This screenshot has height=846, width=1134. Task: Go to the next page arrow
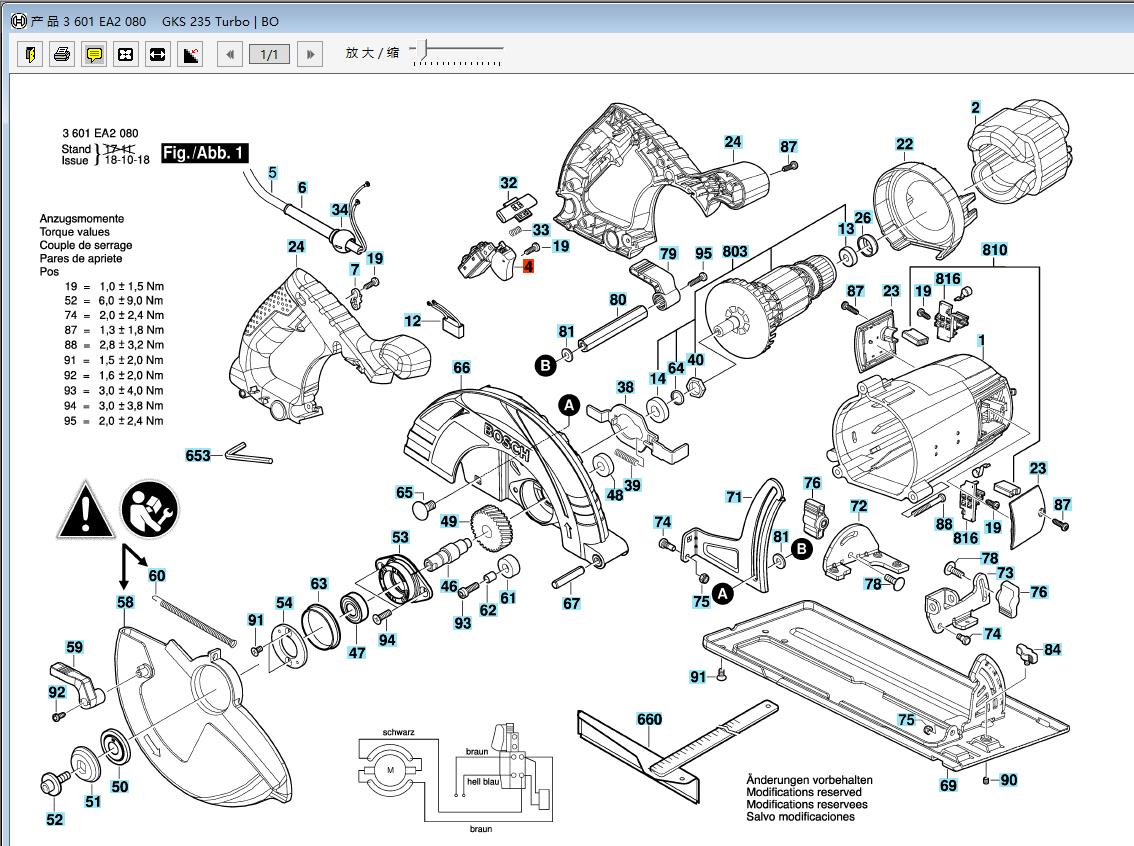click(x=310, y=54)
